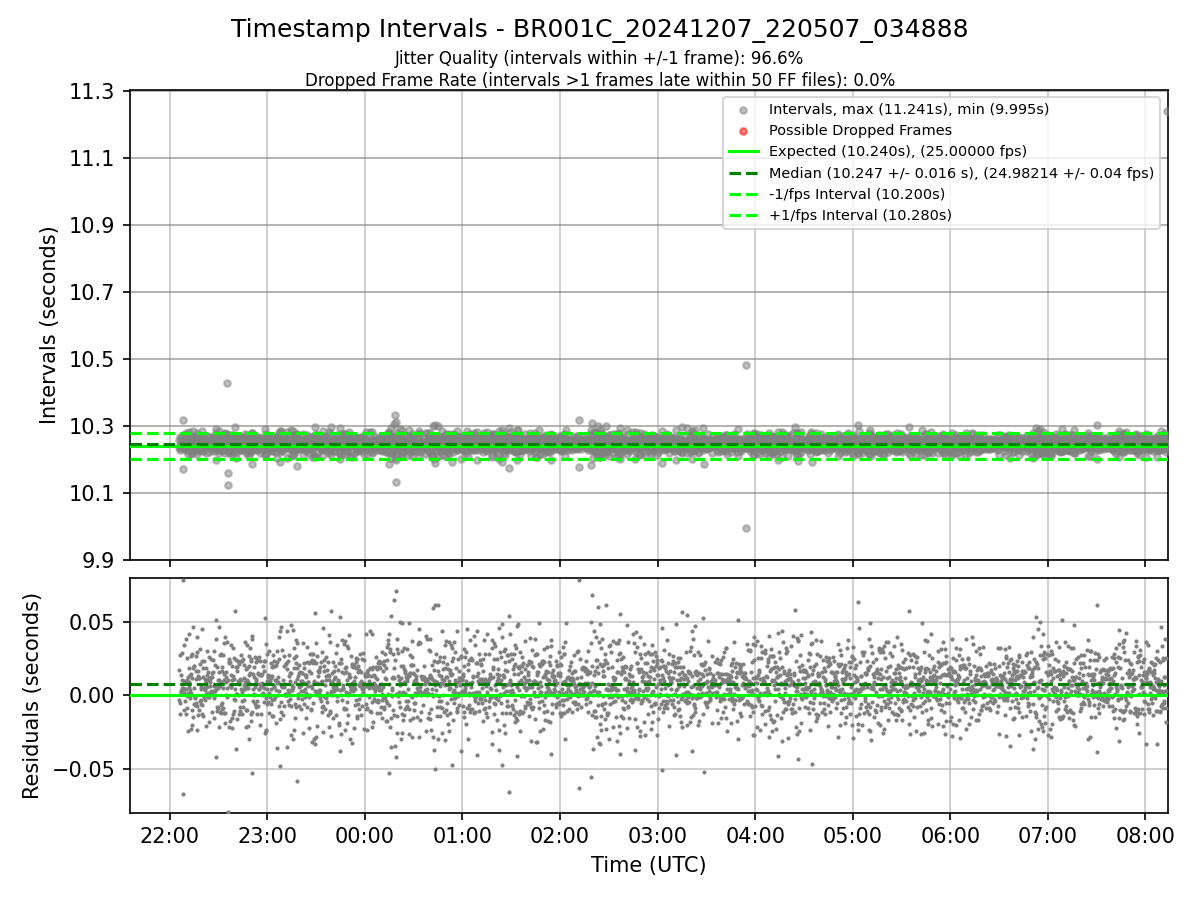The image size is (1200, 900).
Task: Click legend entry '-1/fps Interval (10.200s)'
Action: pos(857,194)
